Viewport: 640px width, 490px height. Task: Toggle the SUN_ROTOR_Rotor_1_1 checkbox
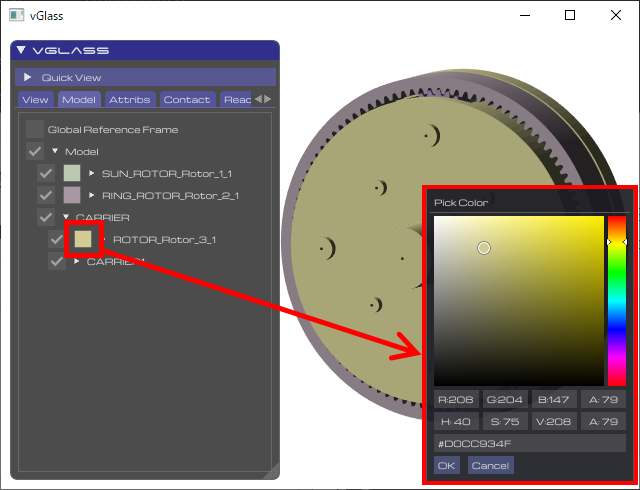pyautogui.click(x=46, y=173)
